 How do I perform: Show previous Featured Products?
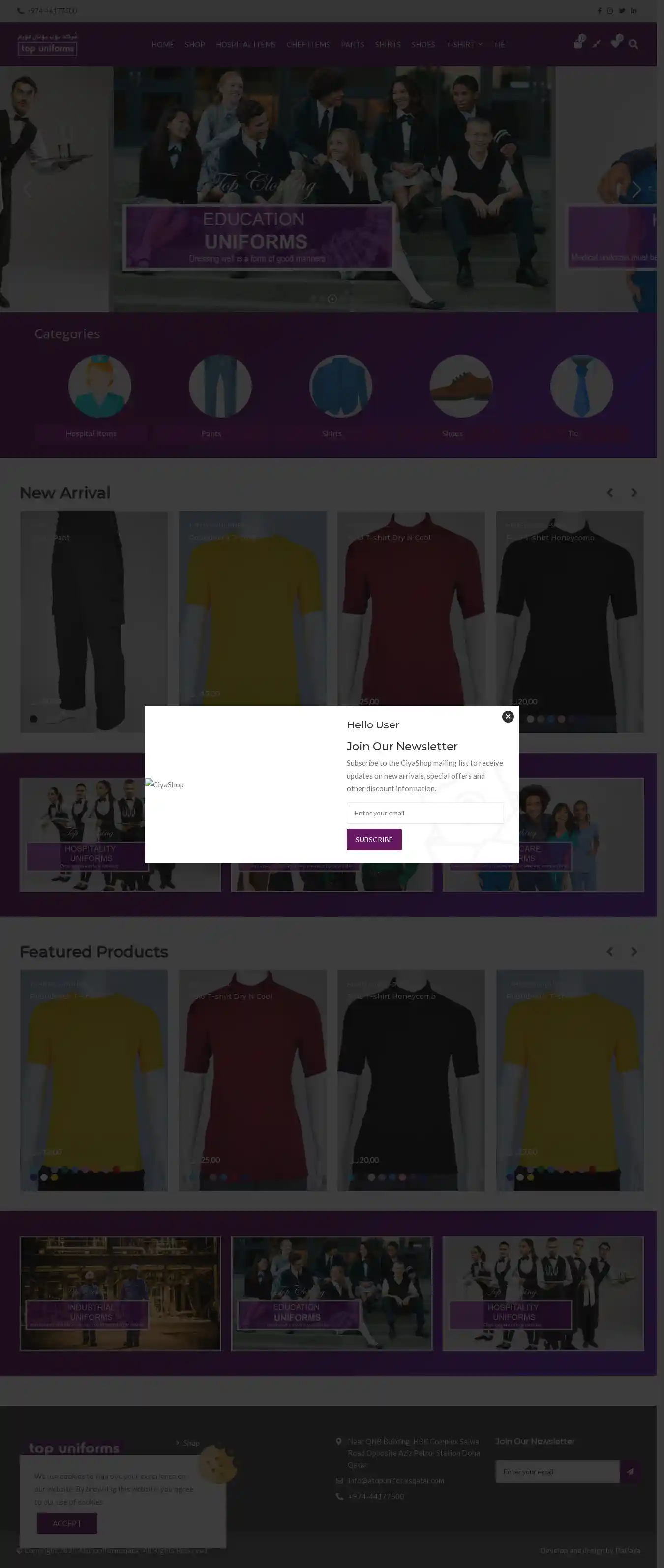[609, 951]
